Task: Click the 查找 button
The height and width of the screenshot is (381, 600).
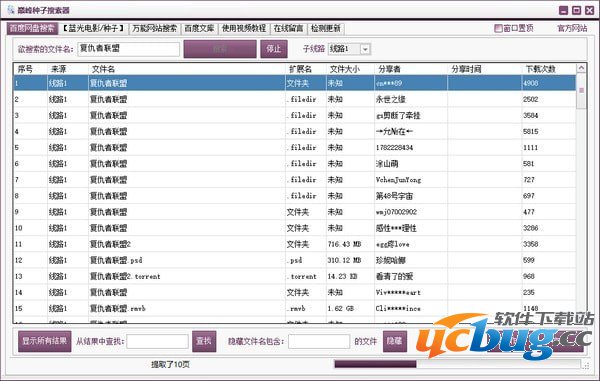Action: (x=204, y=341)
